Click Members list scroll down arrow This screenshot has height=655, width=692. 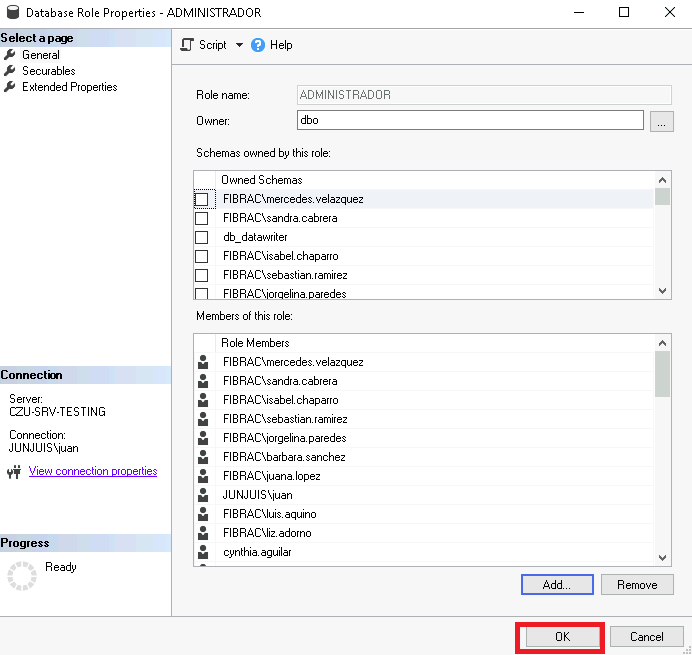pos(662,557)
